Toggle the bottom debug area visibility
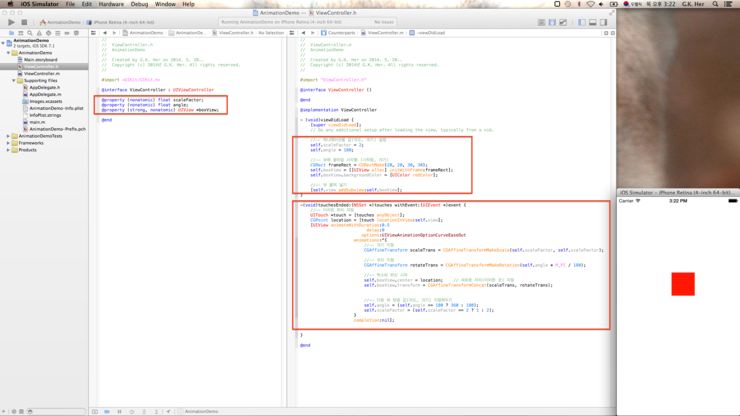This screenshot has width=740, height=416. click(x=593, y=22)
